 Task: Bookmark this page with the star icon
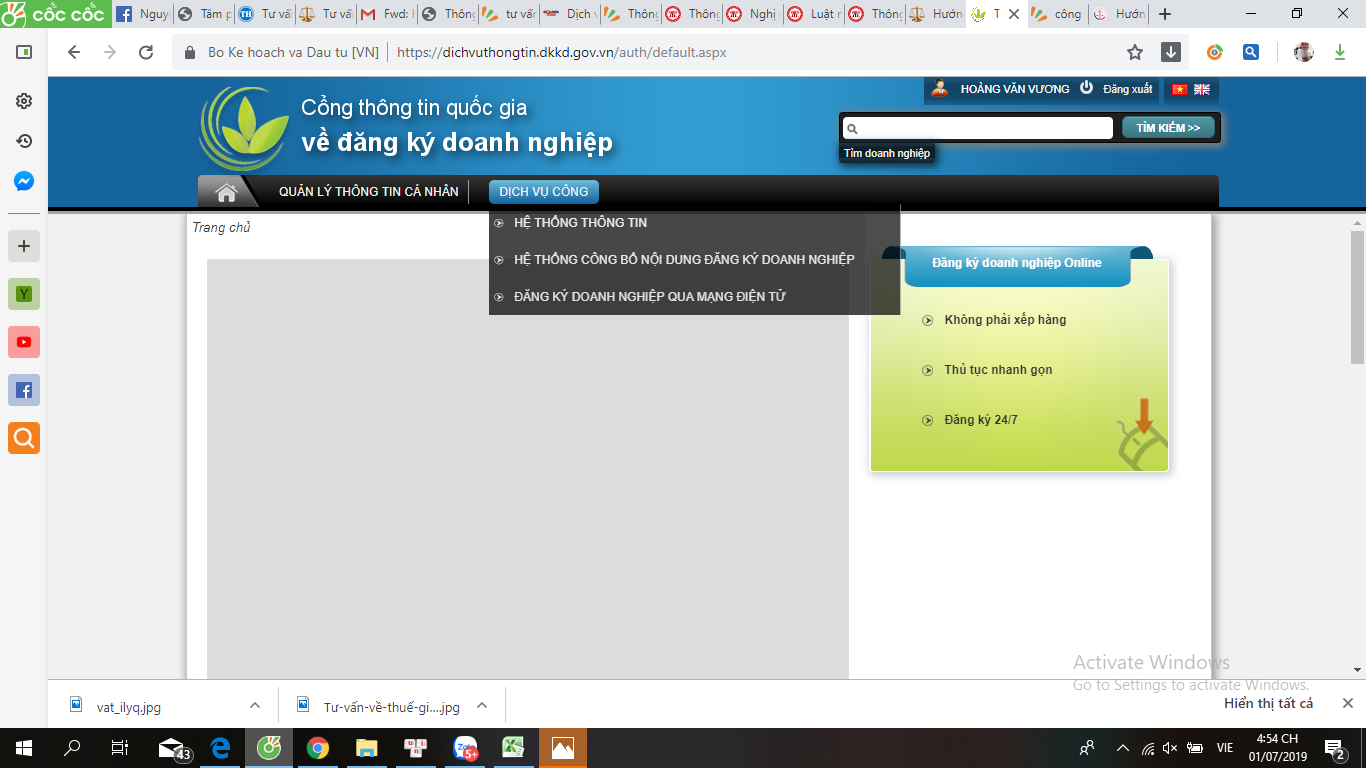pyautogui.click(x=1135, y=52)
